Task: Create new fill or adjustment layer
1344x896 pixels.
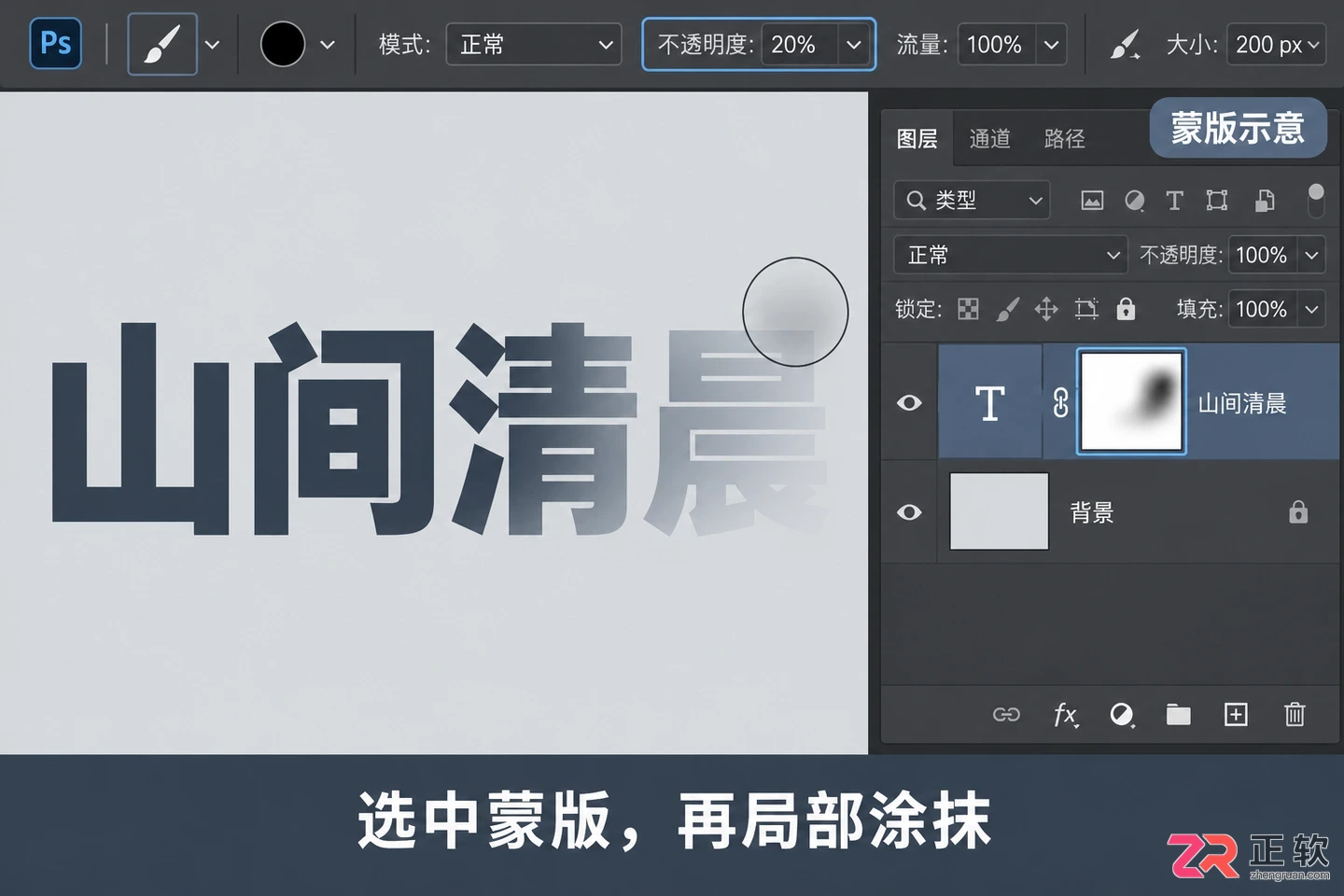Action: coord(1122,715)
